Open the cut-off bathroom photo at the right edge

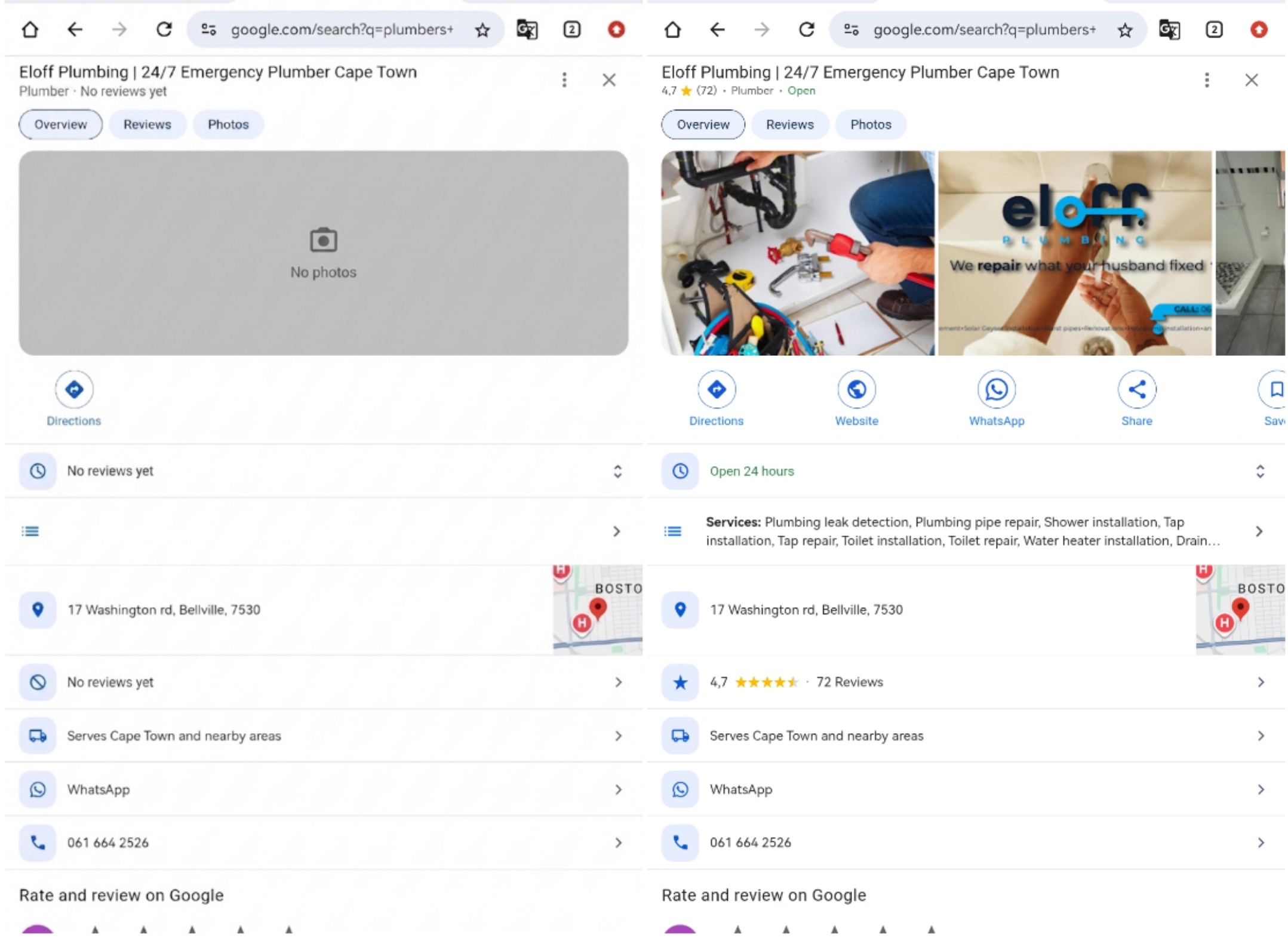[x=1250, y=253]
